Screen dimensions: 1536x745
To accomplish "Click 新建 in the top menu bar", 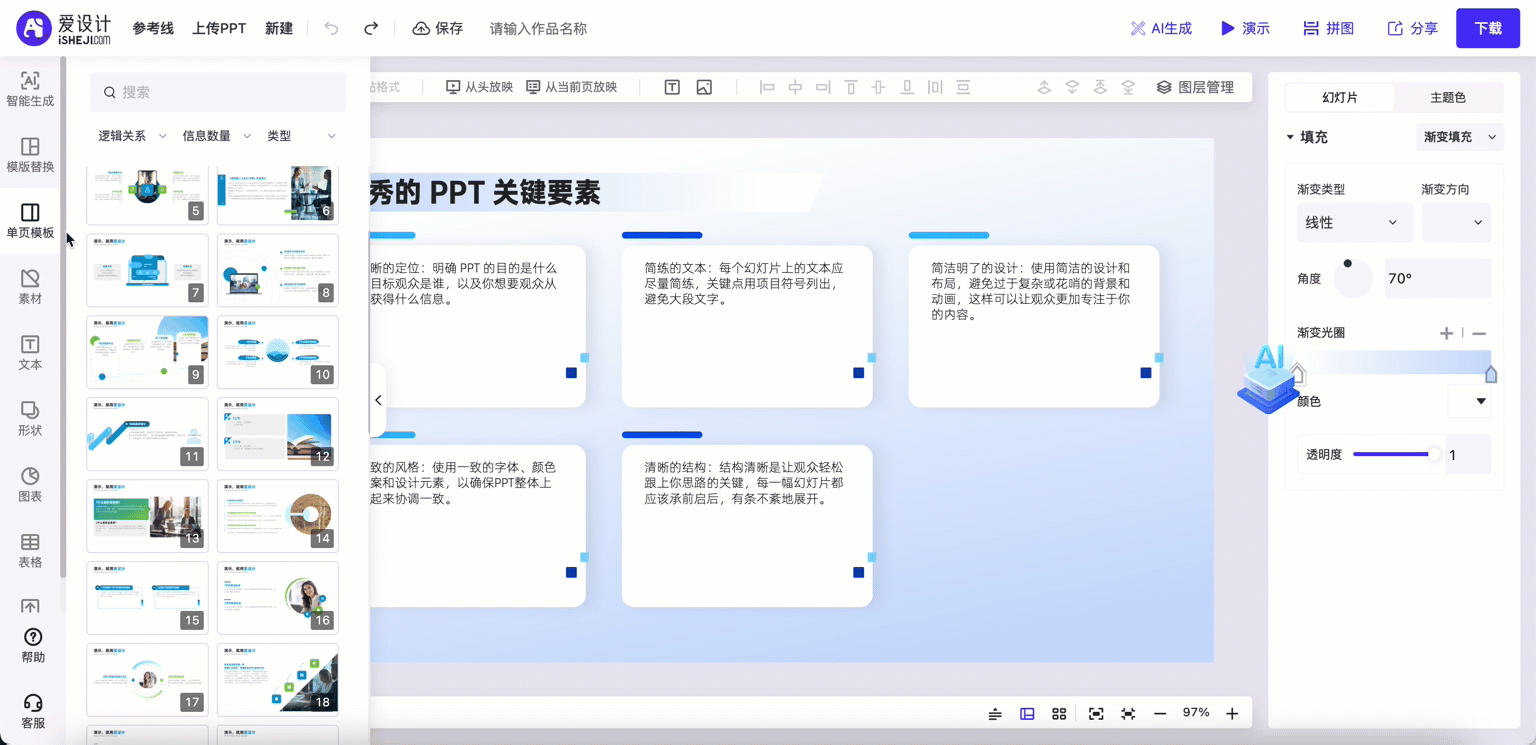I will [279, 28].
